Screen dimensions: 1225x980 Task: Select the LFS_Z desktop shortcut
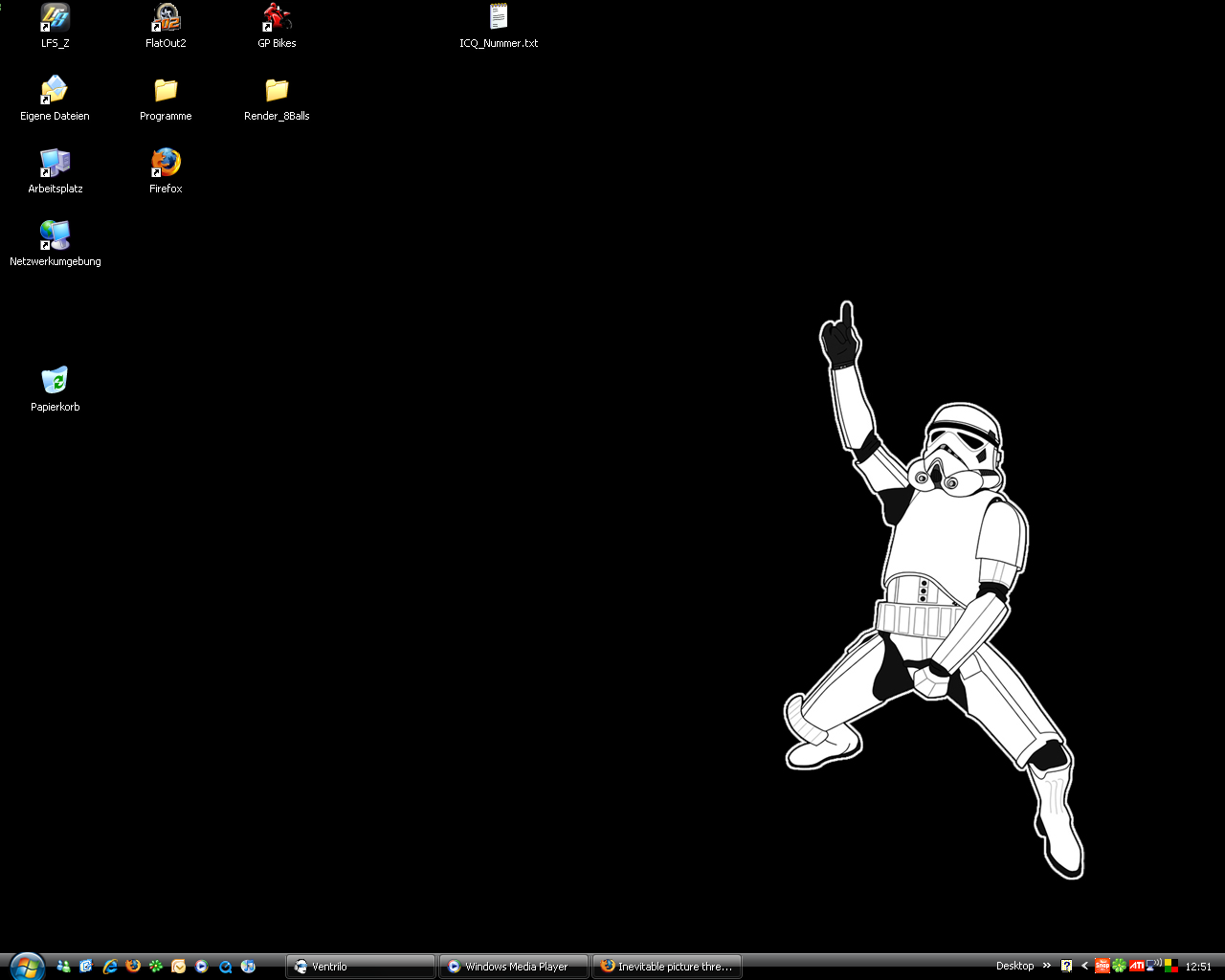click(56, 26)
